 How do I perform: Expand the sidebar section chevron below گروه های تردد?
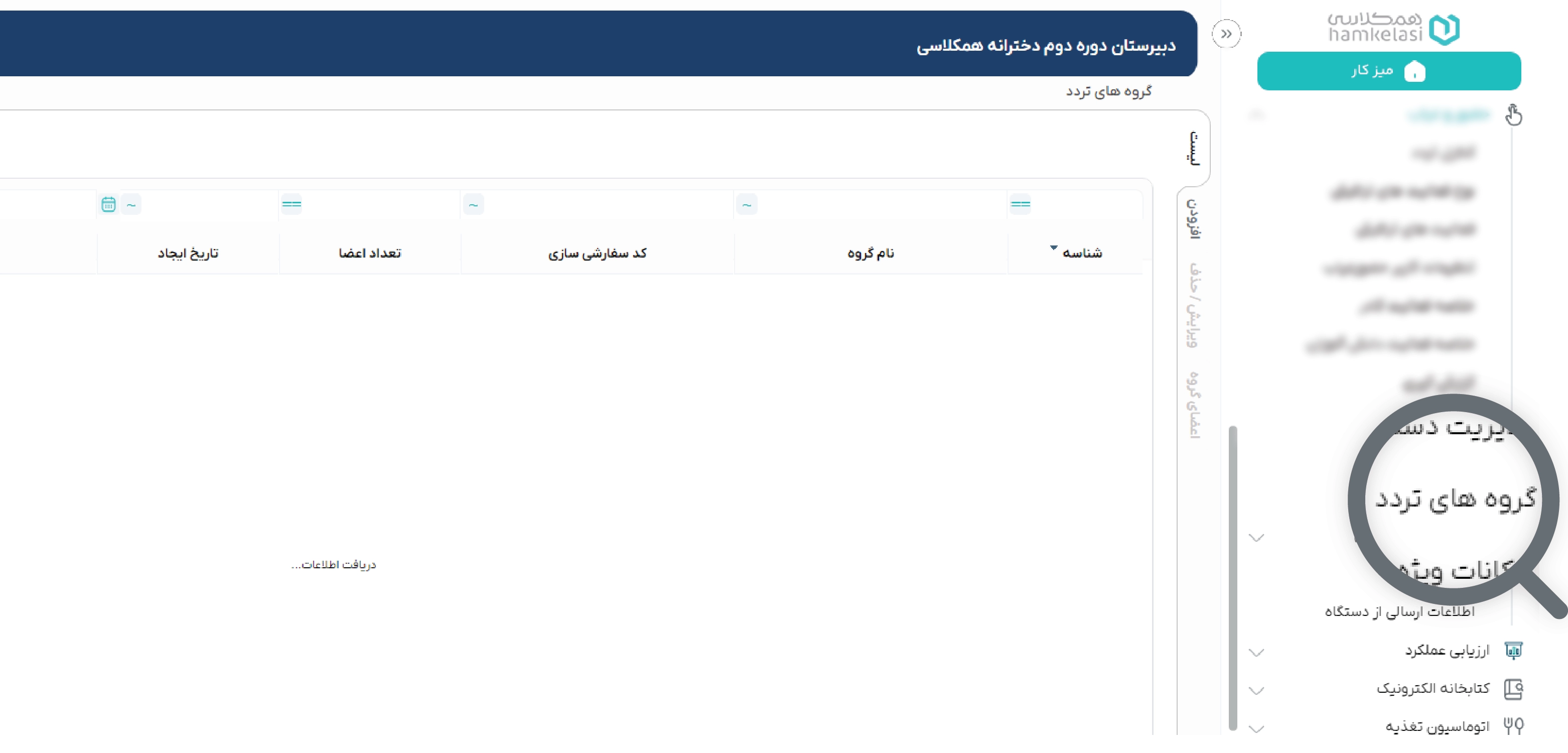click(1256, 537)
